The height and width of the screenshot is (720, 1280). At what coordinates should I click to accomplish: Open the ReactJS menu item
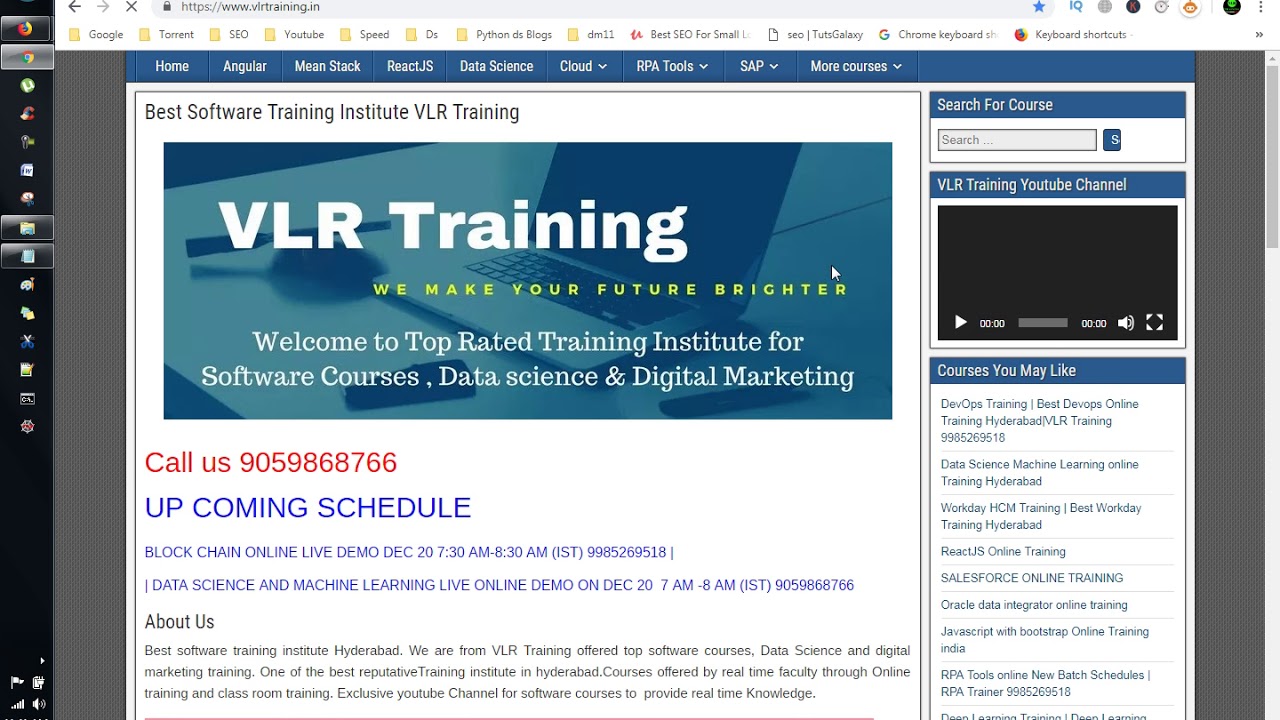tap(410, 66)
